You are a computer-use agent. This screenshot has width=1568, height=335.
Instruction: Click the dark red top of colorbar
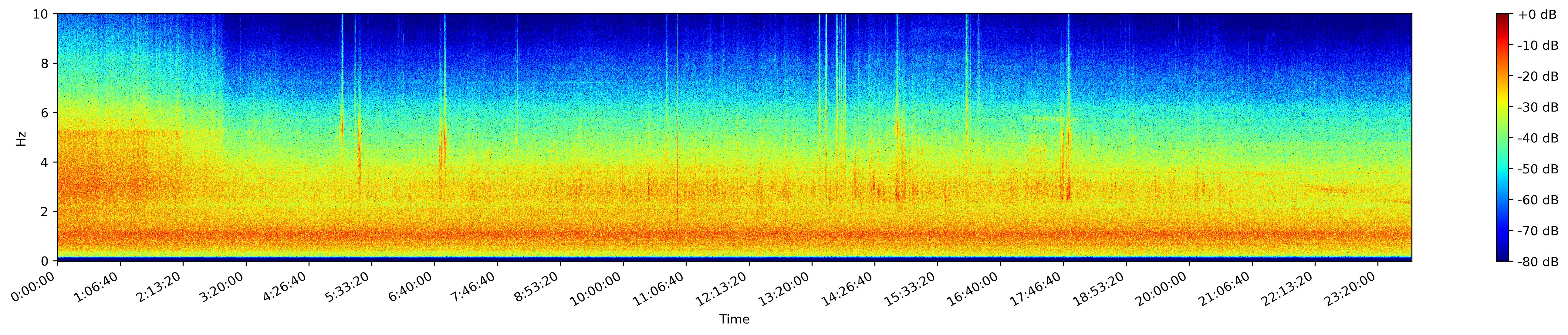pos(1503,17)
